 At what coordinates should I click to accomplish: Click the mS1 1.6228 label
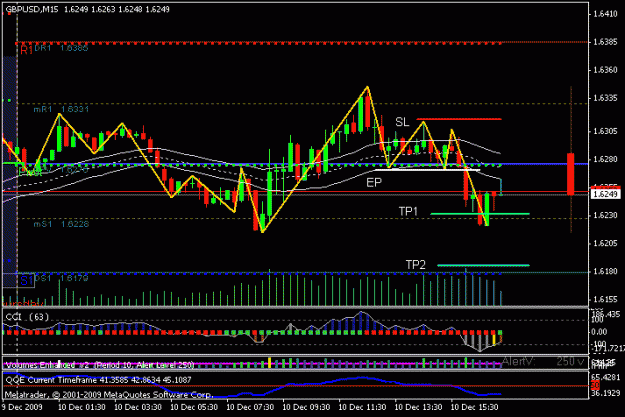click(61, 224)
